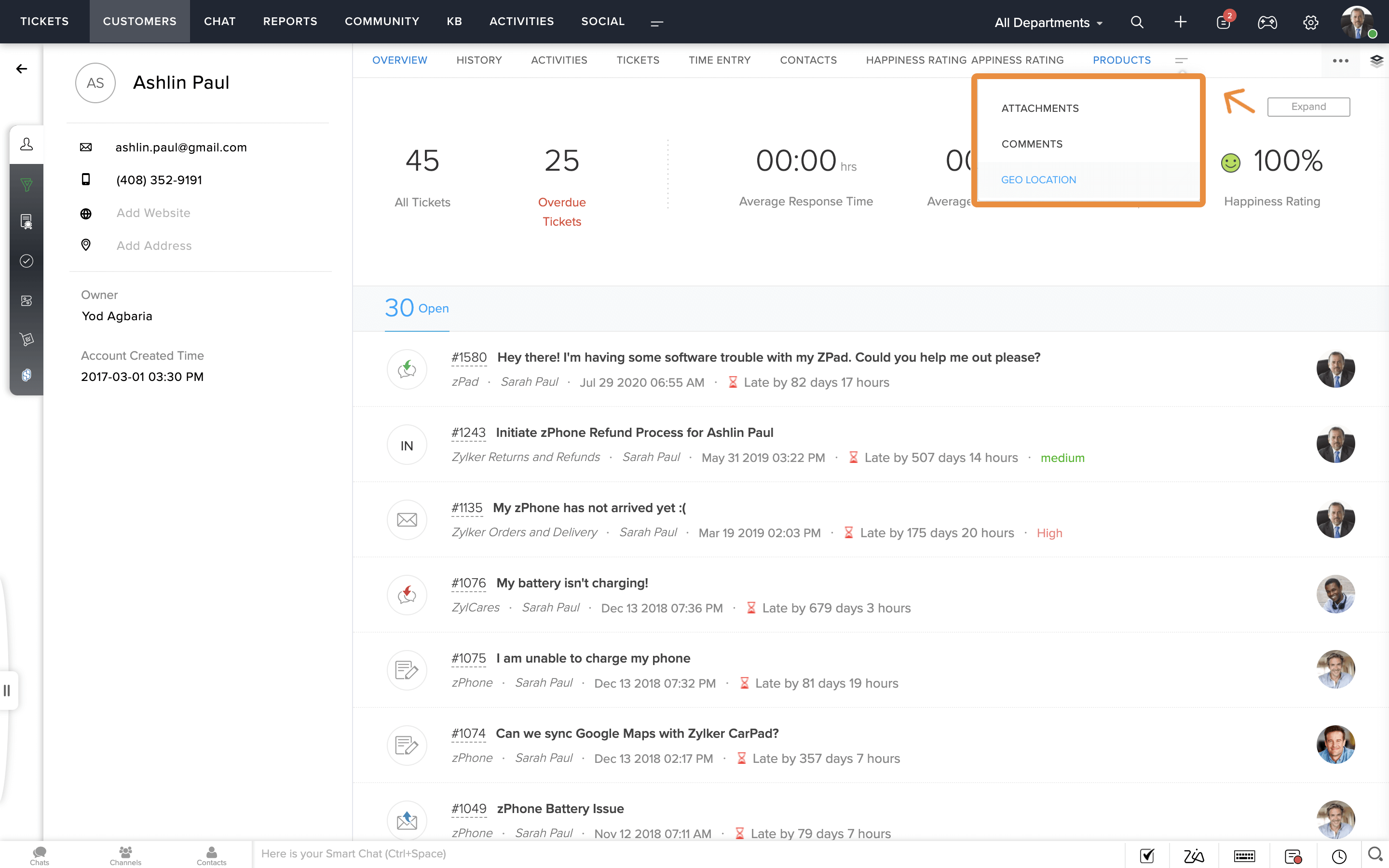Switch to the History tab

(x=479, y=60)
